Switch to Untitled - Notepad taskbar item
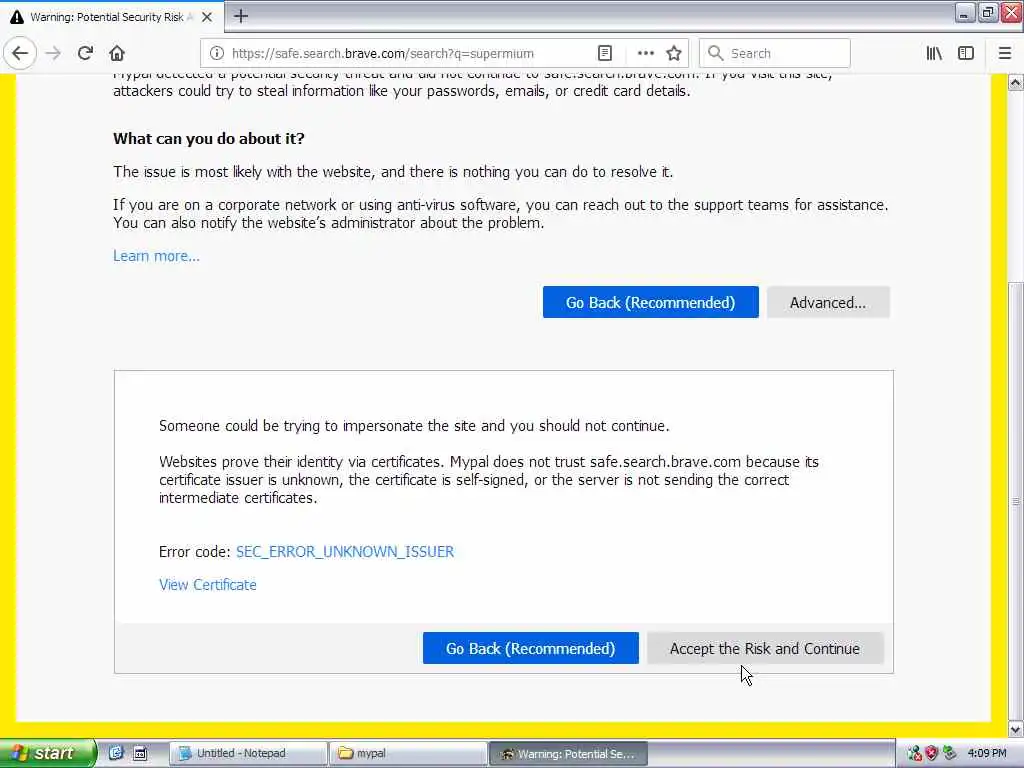This screenshot has width=1024, height=768. click(248, 753)
